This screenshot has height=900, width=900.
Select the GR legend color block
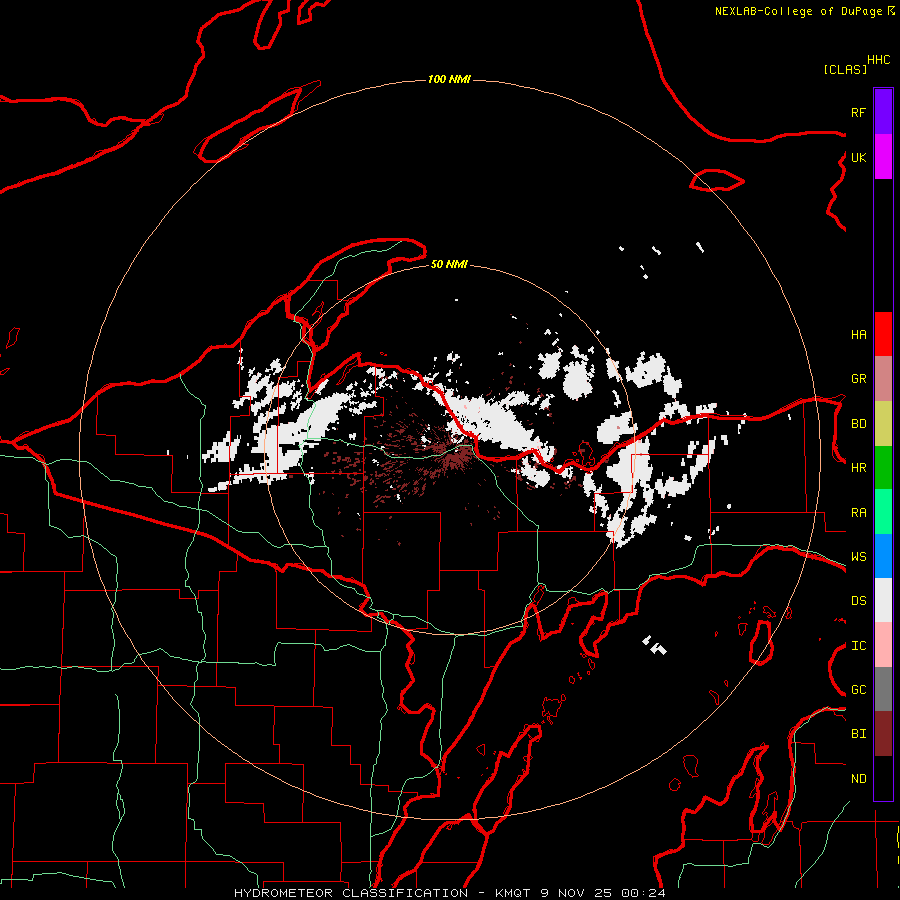coord(883,379)
